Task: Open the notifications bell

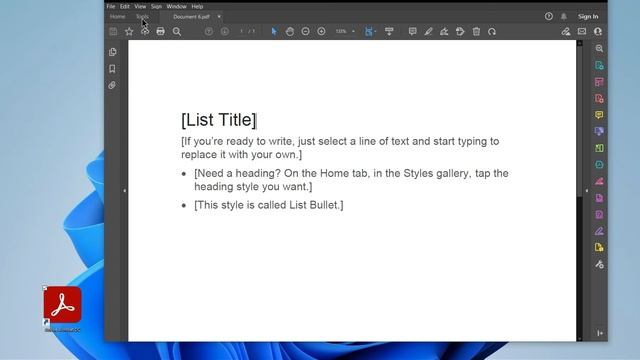Action: point(564,16)
